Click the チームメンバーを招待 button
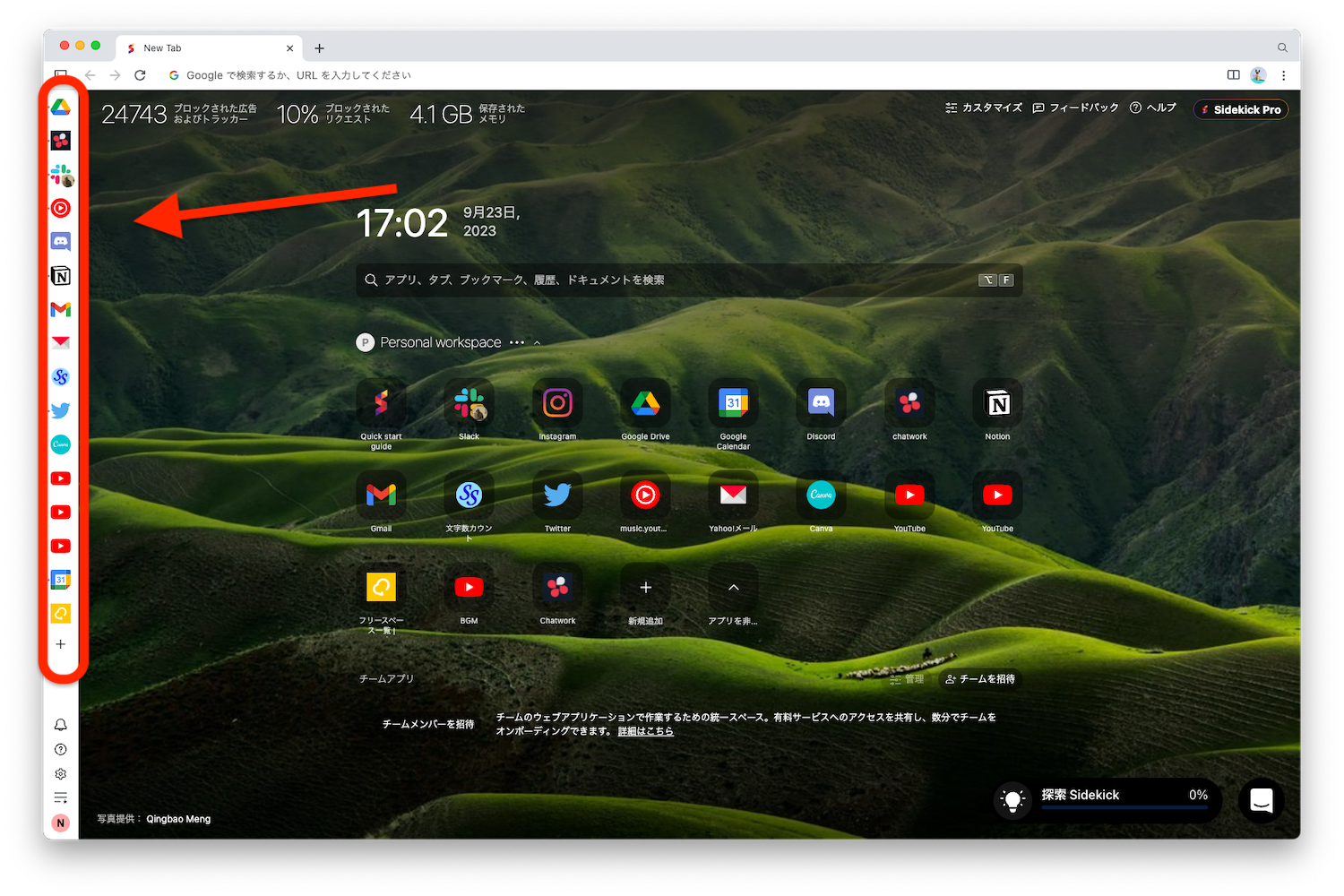 tap(427, 724)
